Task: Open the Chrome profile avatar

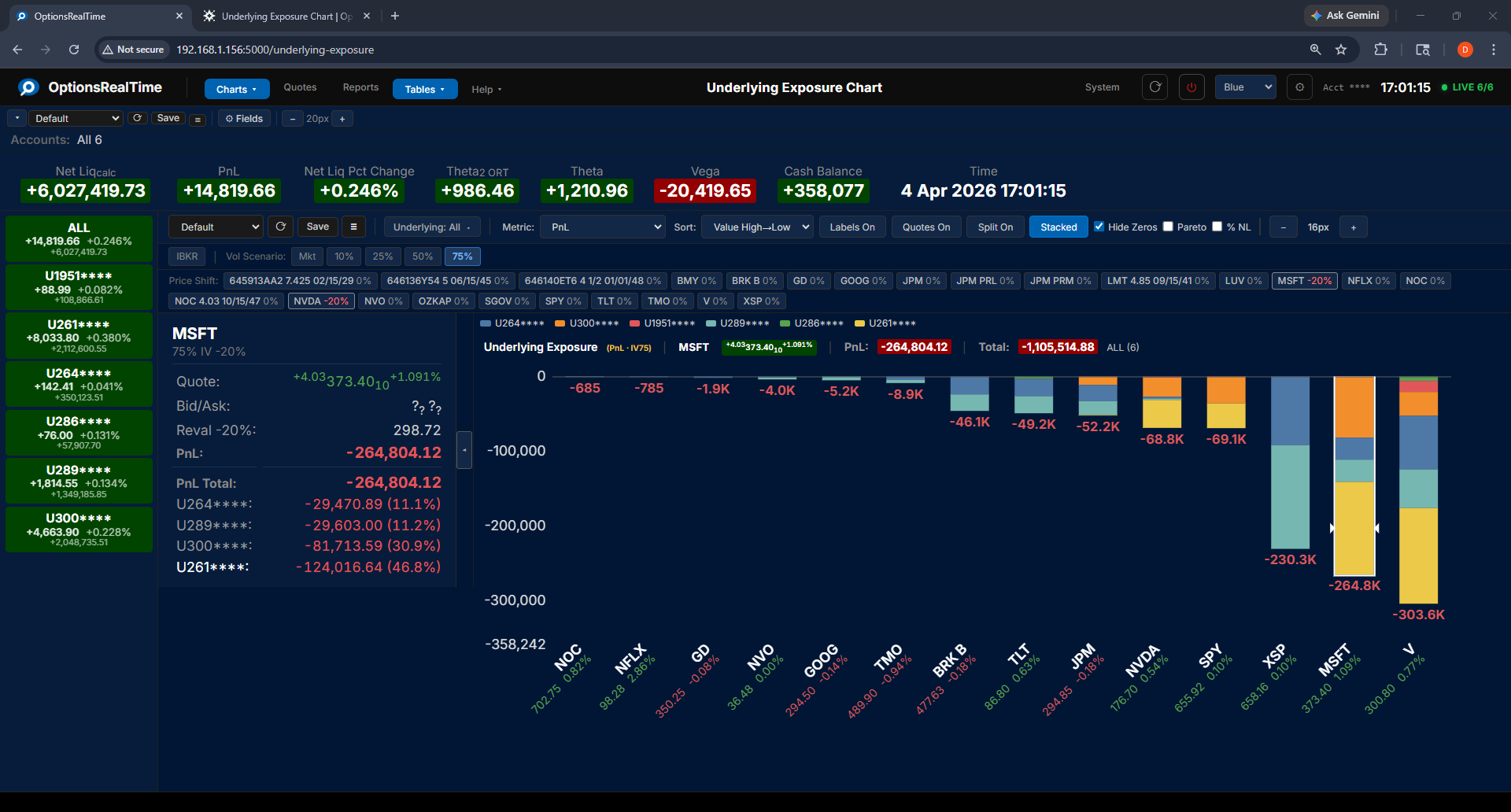Action: click(x=1465, y=50)
